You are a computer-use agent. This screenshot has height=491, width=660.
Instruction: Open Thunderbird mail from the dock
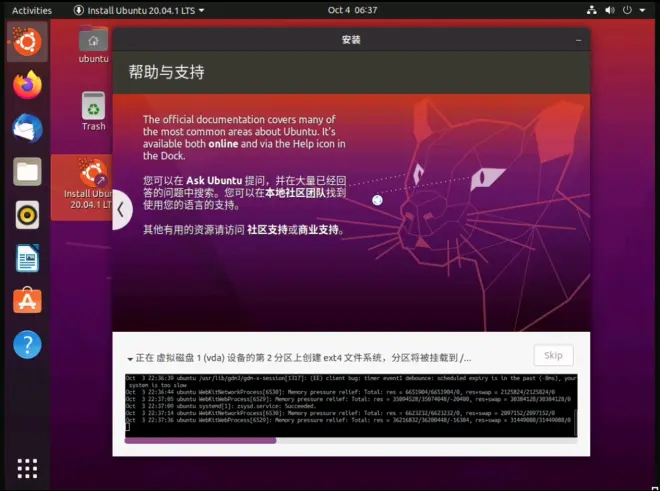click(x=27, y=128)
